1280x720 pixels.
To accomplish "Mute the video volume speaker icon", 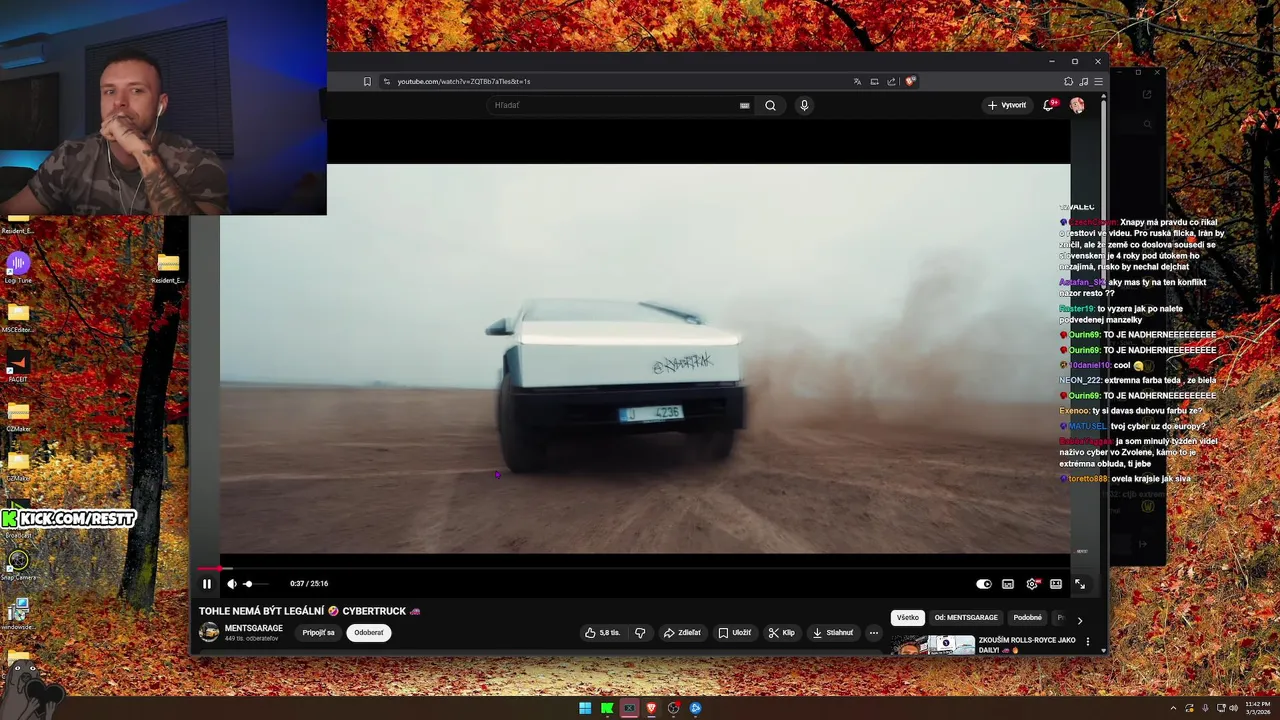I will (232, 584).
